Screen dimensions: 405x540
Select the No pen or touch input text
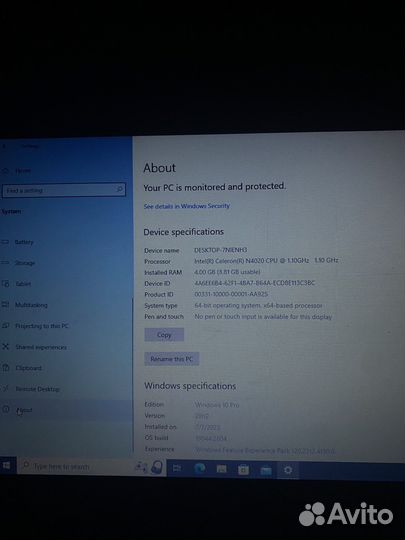click(263, 316)
